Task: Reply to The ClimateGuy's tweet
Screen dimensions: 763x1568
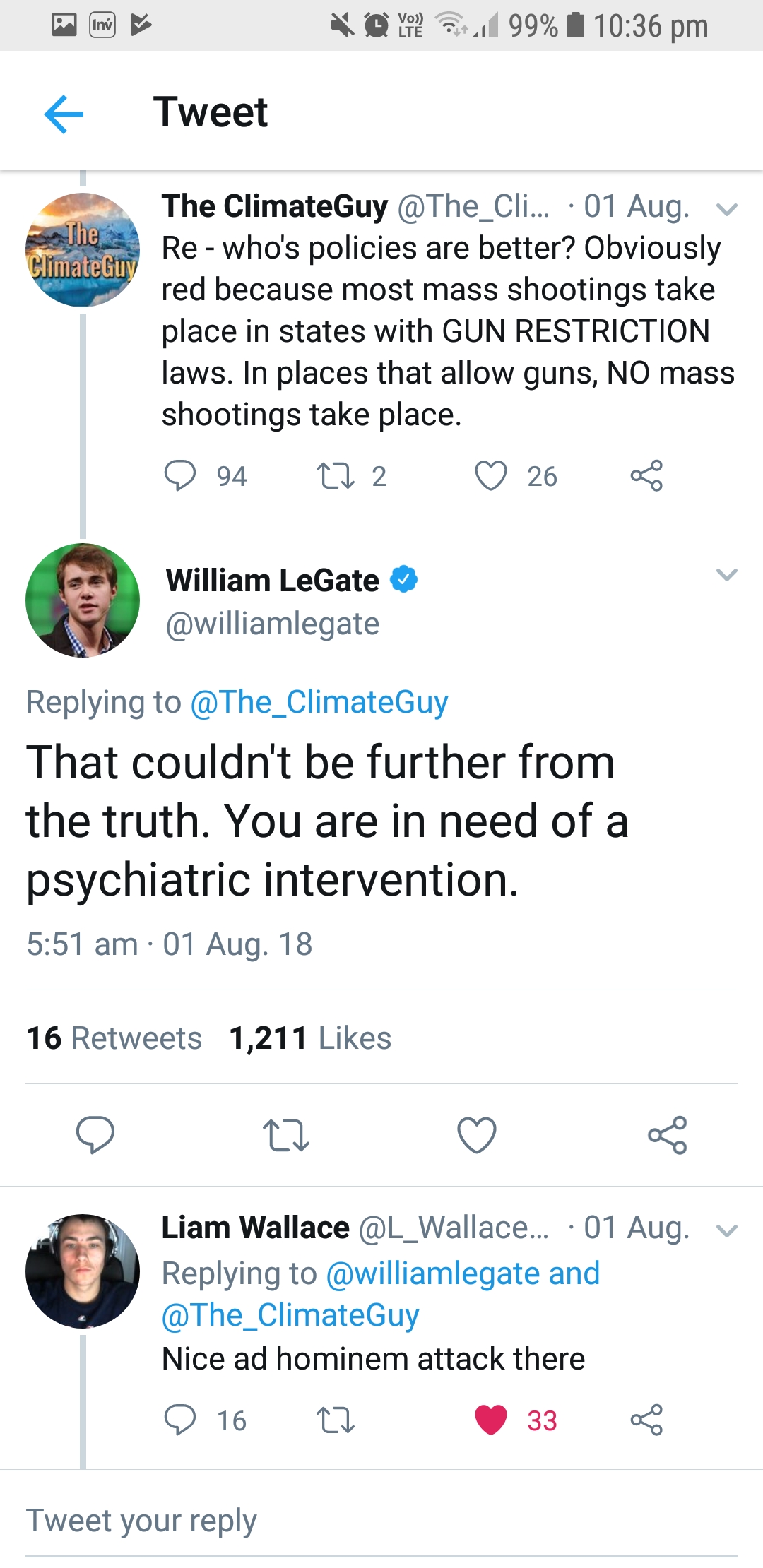Action: coord(180,475)
